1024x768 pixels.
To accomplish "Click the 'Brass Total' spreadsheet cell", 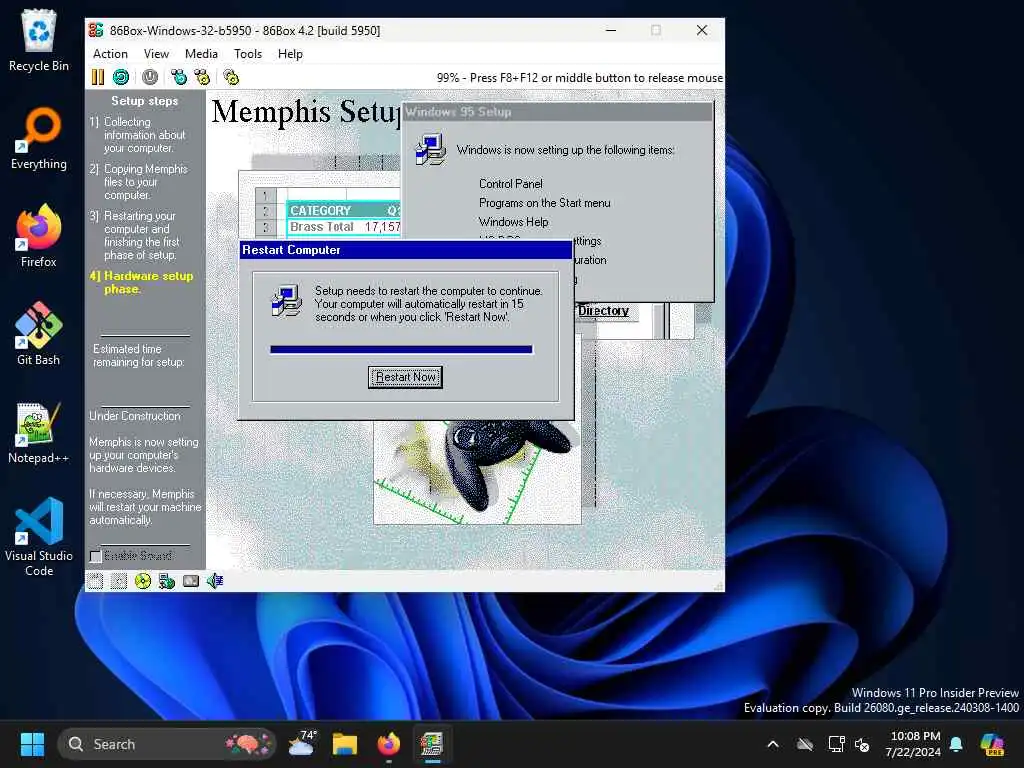I will [x=322, y=227].
